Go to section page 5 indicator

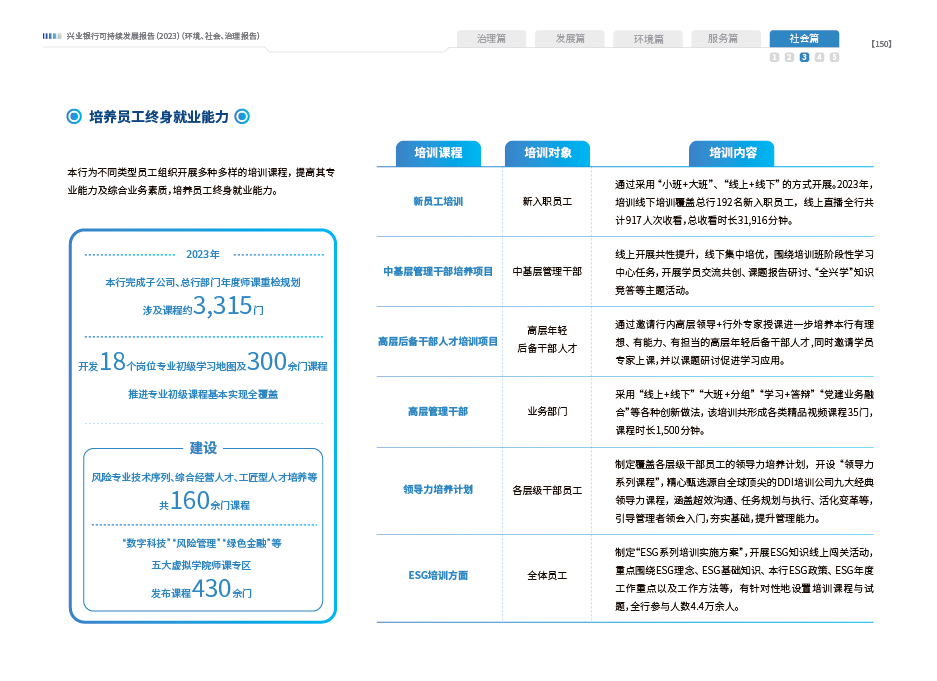(834, 57)
